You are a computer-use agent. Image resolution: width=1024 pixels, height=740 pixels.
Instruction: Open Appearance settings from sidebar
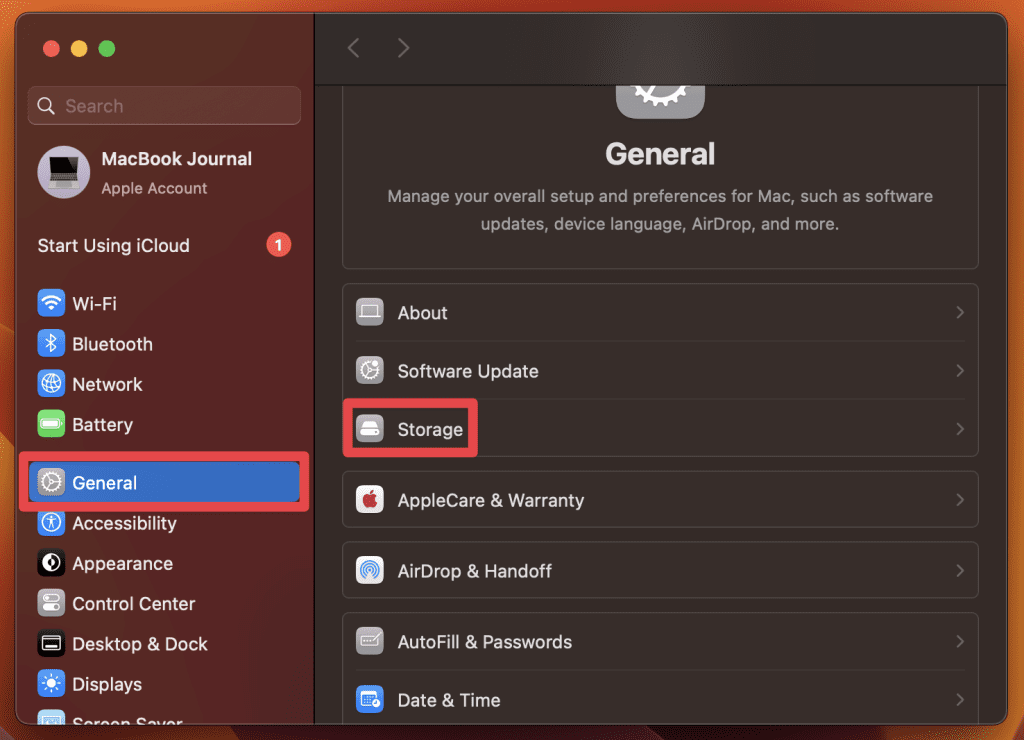pos(164,563)
